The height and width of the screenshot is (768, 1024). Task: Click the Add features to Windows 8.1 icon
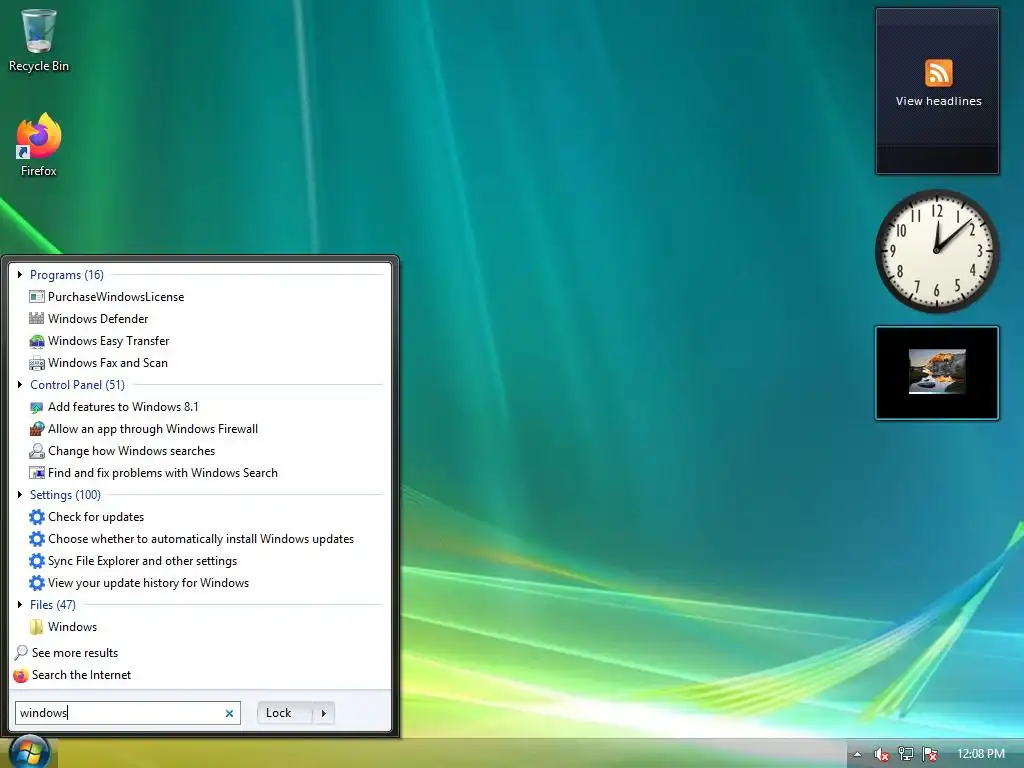37,407
